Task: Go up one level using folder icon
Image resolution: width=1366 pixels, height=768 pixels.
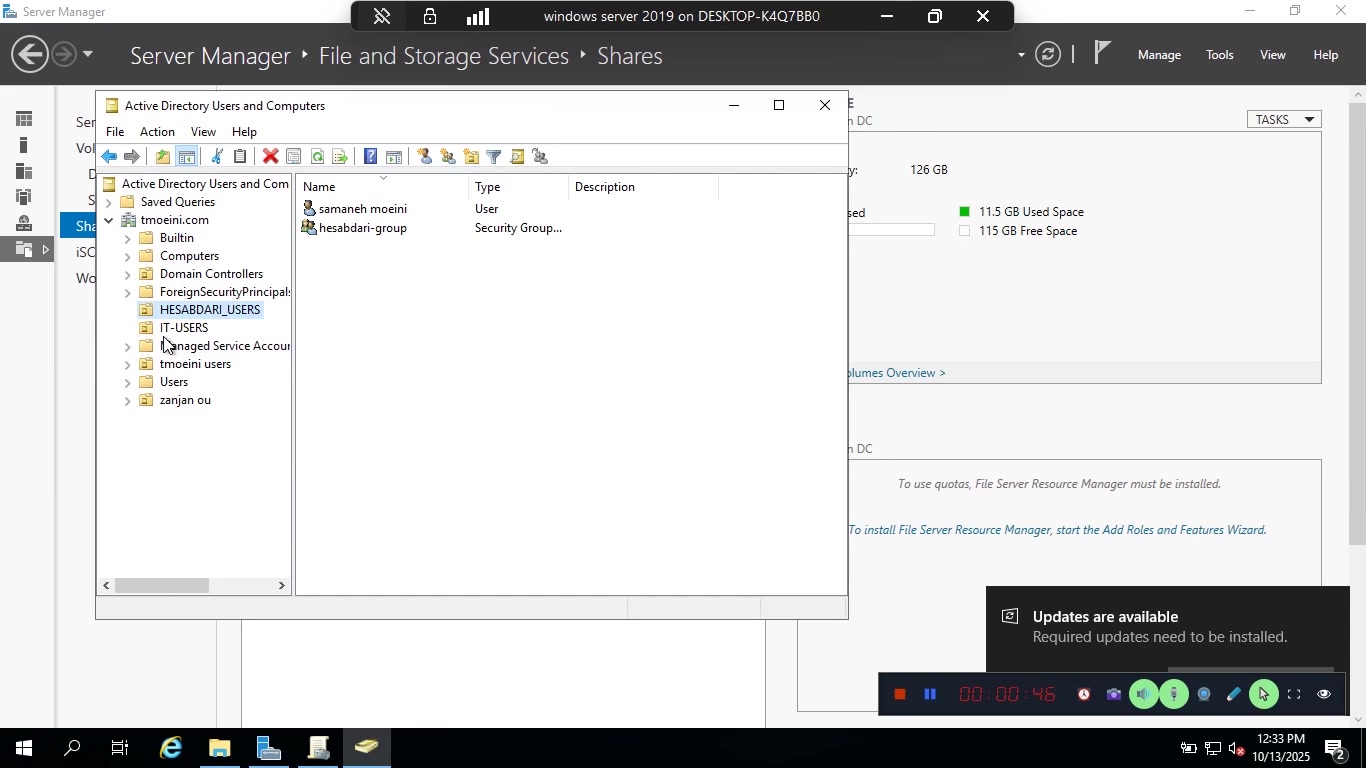Action: coord(163,157)
